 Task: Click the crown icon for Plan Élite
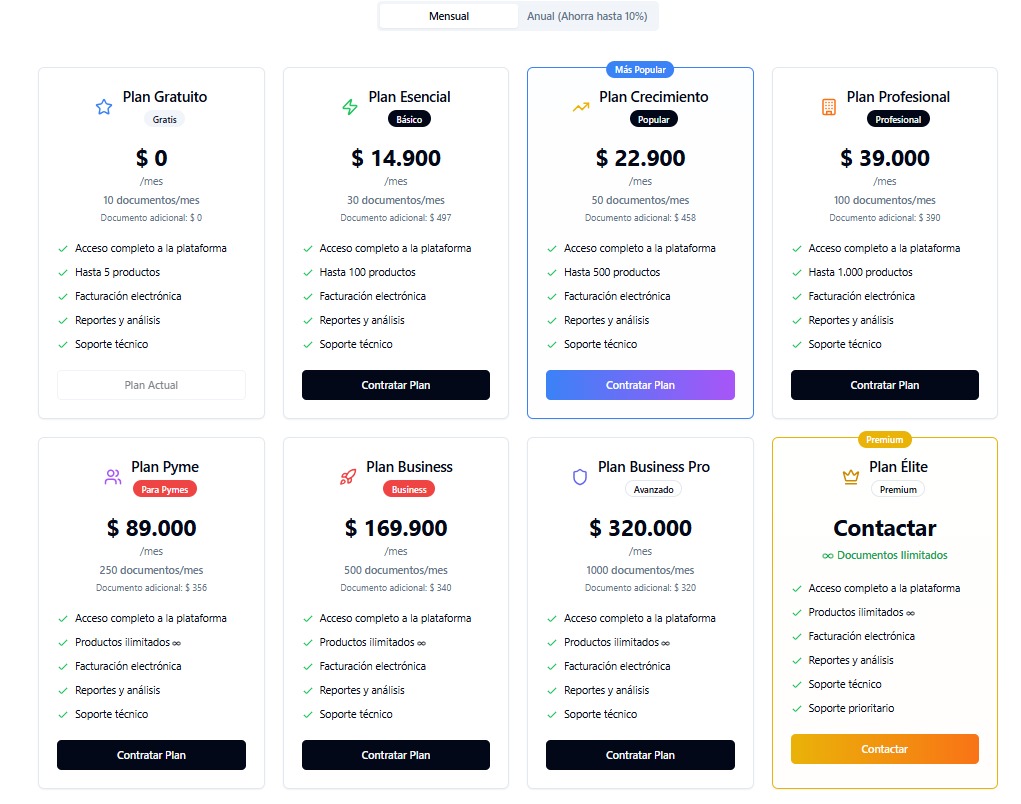click(x=851, y=477)
